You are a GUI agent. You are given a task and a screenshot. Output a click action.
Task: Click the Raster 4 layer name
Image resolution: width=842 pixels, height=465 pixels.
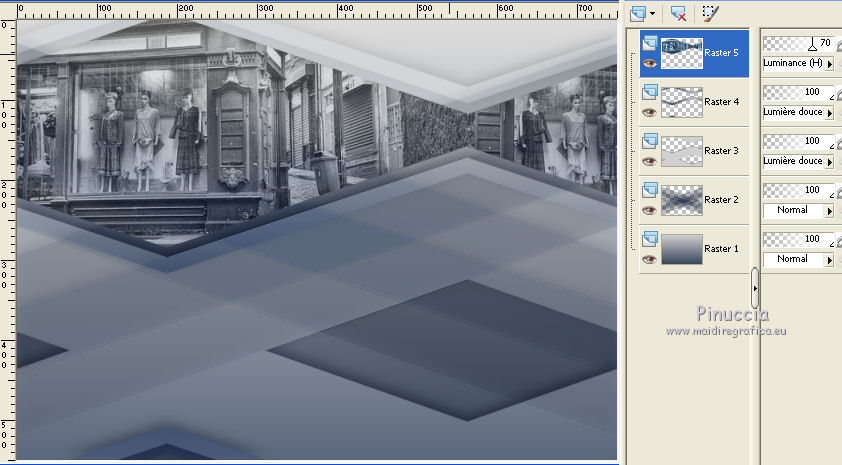click(x=721, y=101)
